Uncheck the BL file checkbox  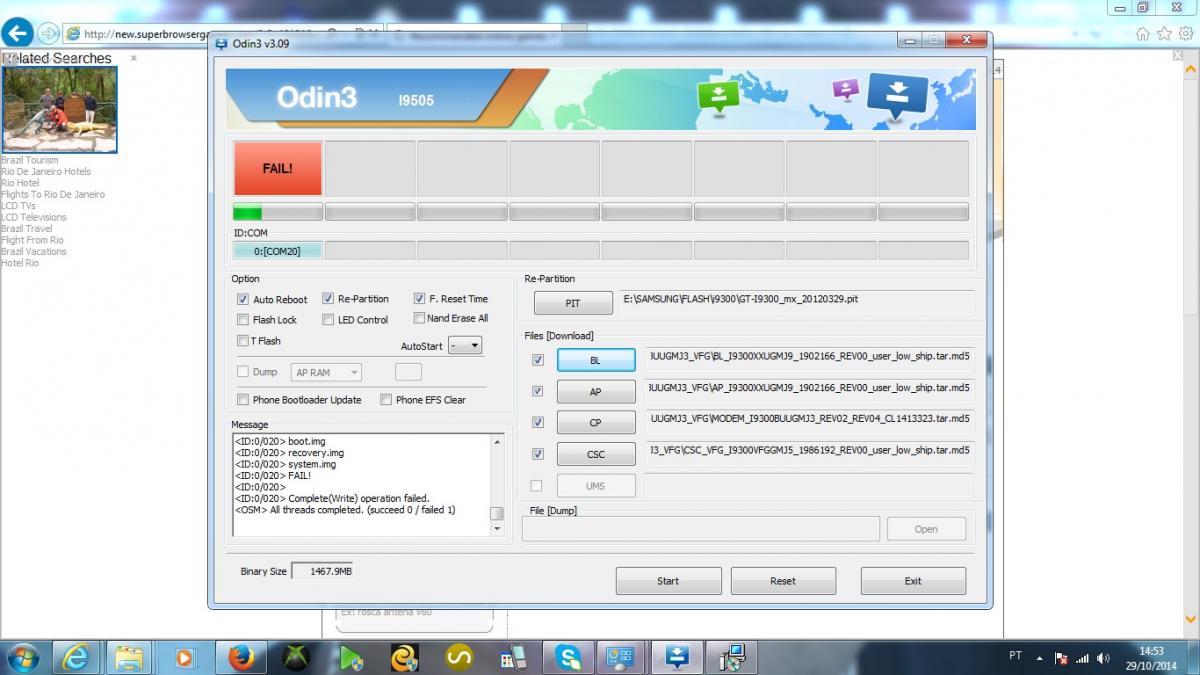pyautogui.click(x=538, y=359)
